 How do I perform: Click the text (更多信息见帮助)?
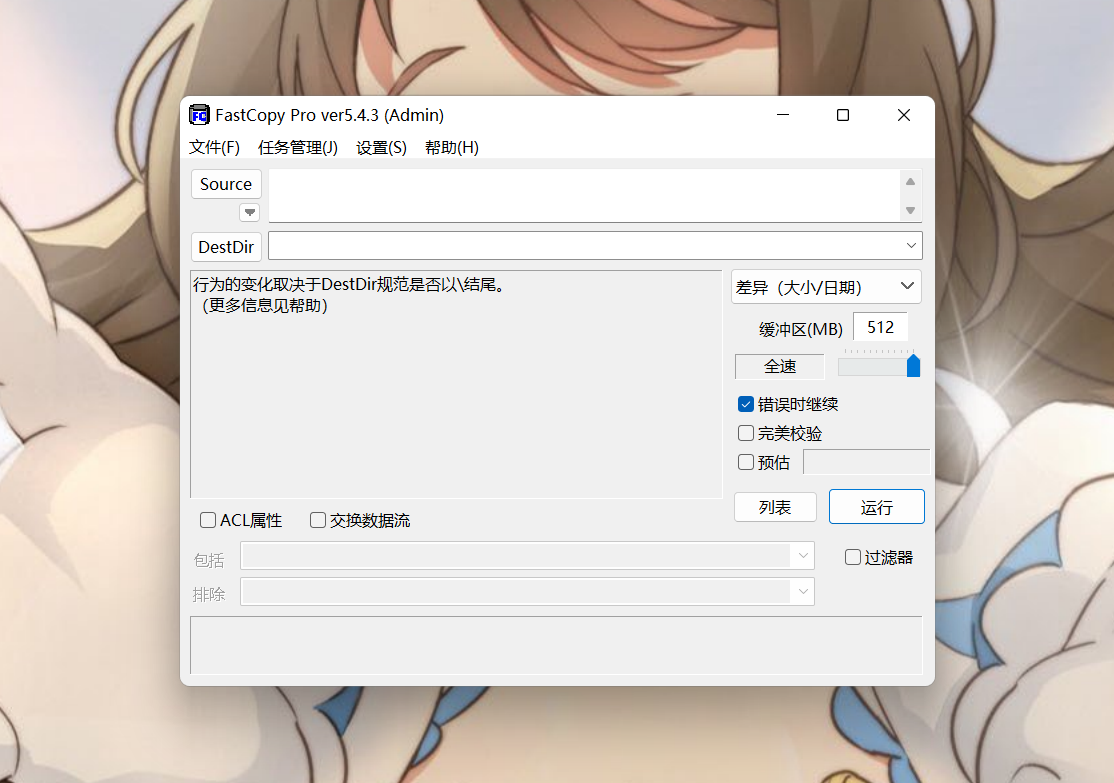coord(264,306)
